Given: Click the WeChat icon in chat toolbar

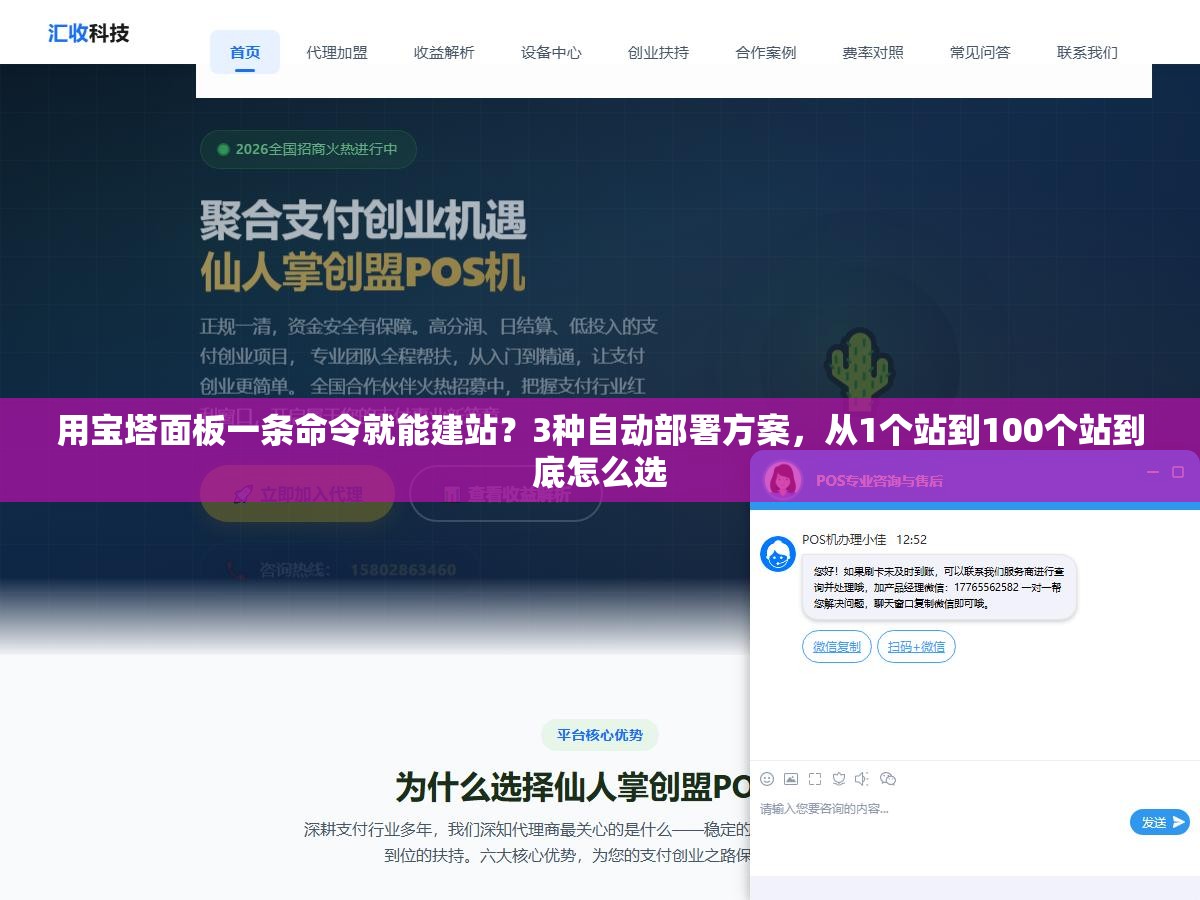Looking at the screenshot, I should coord(887,779).
